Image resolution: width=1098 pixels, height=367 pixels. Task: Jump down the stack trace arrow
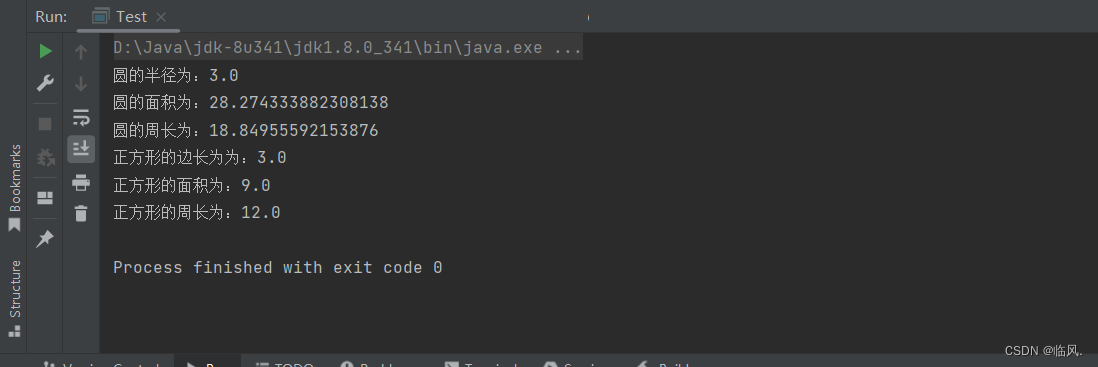pos(81,84)
